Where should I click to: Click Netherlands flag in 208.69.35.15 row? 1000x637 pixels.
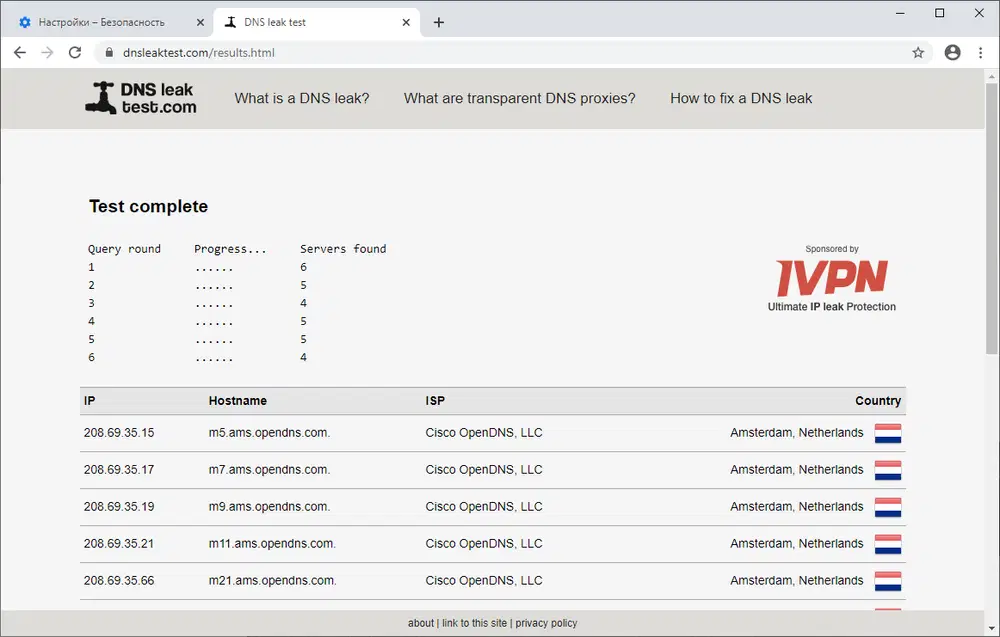pos(888,434)
